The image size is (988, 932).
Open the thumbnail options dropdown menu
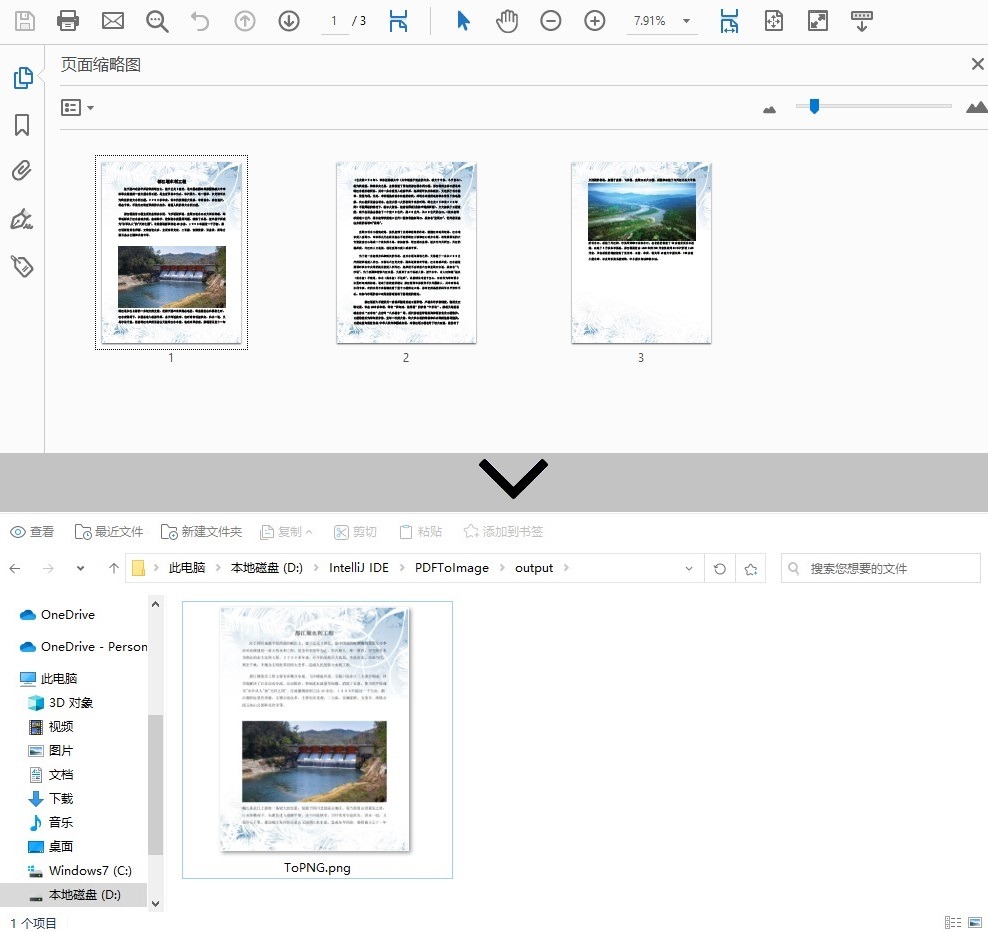coord(78,108)
